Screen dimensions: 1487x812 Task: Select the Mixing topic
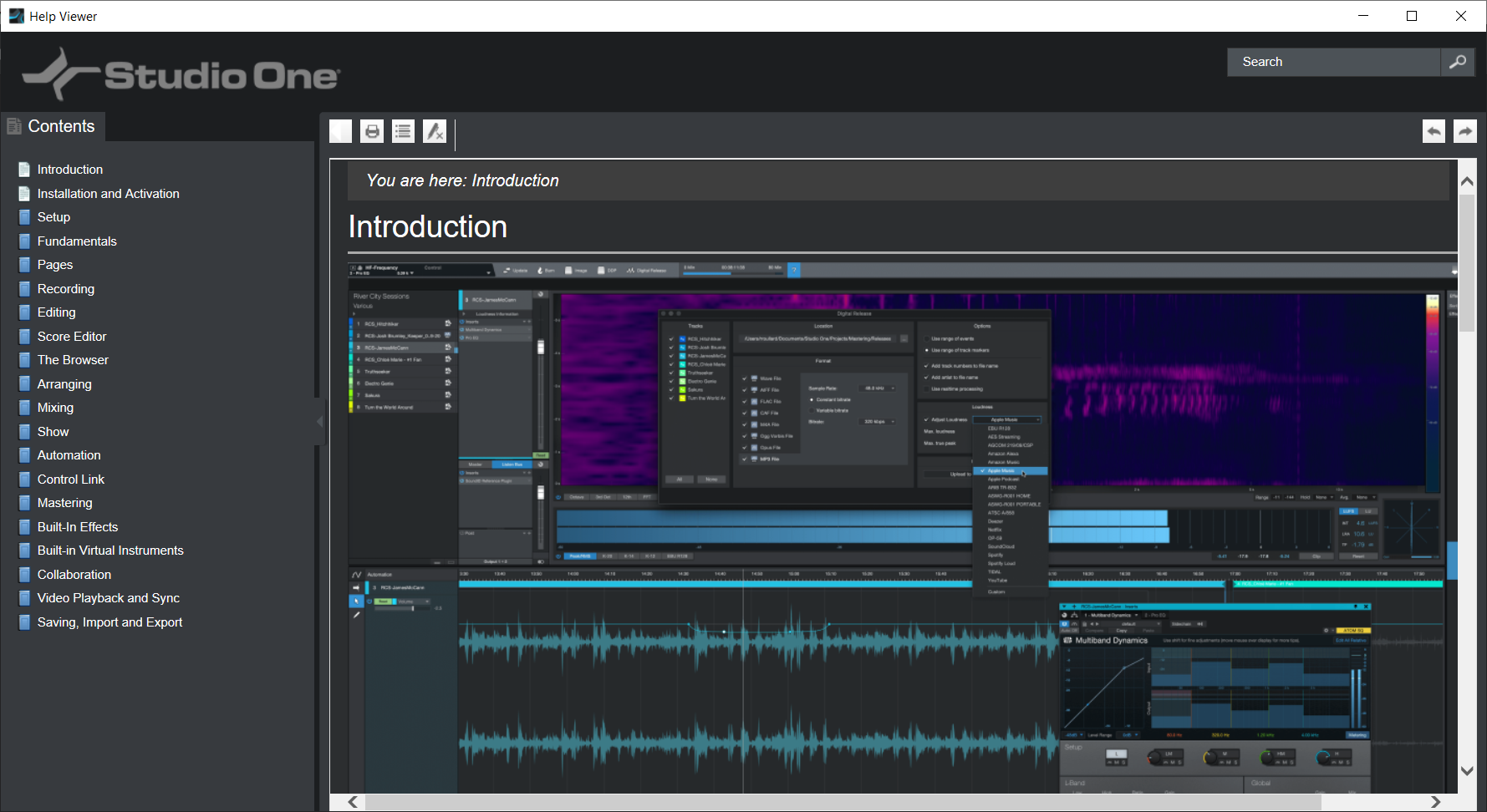coord(55,407)
